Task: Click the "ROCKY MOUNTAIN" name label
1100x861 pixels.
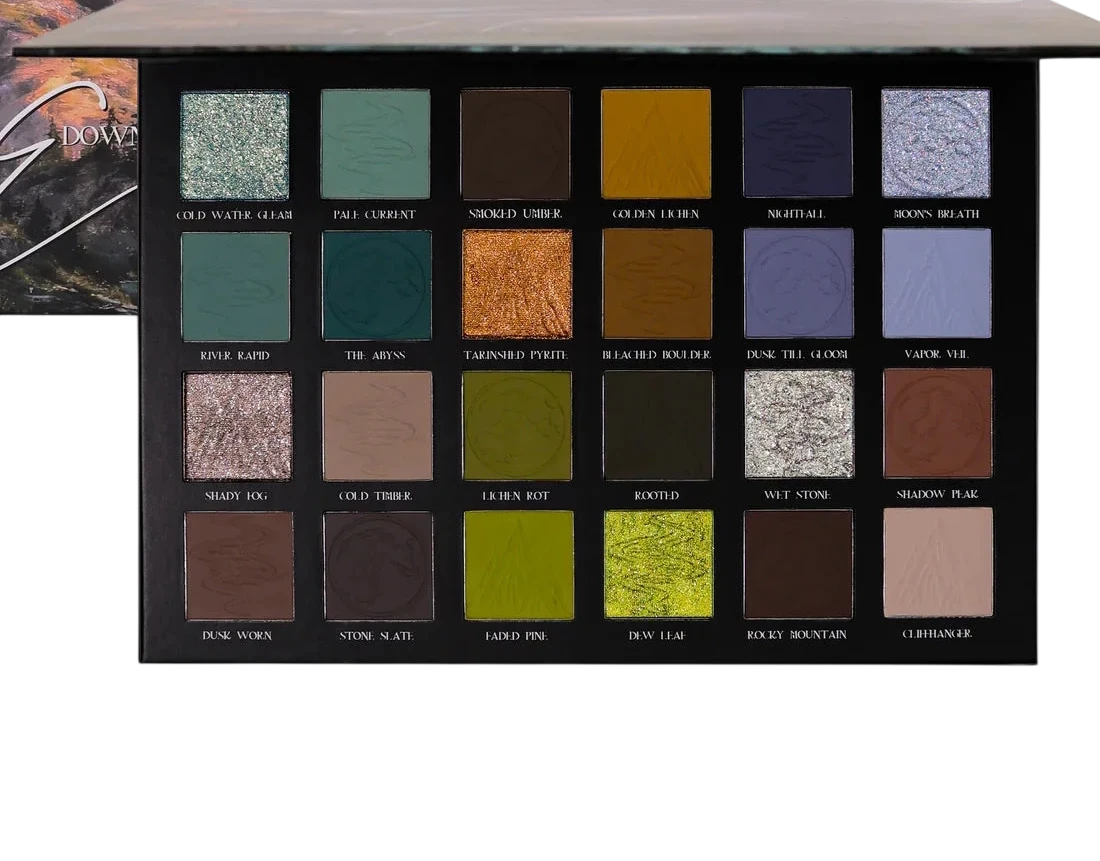Action: (797, 635)
